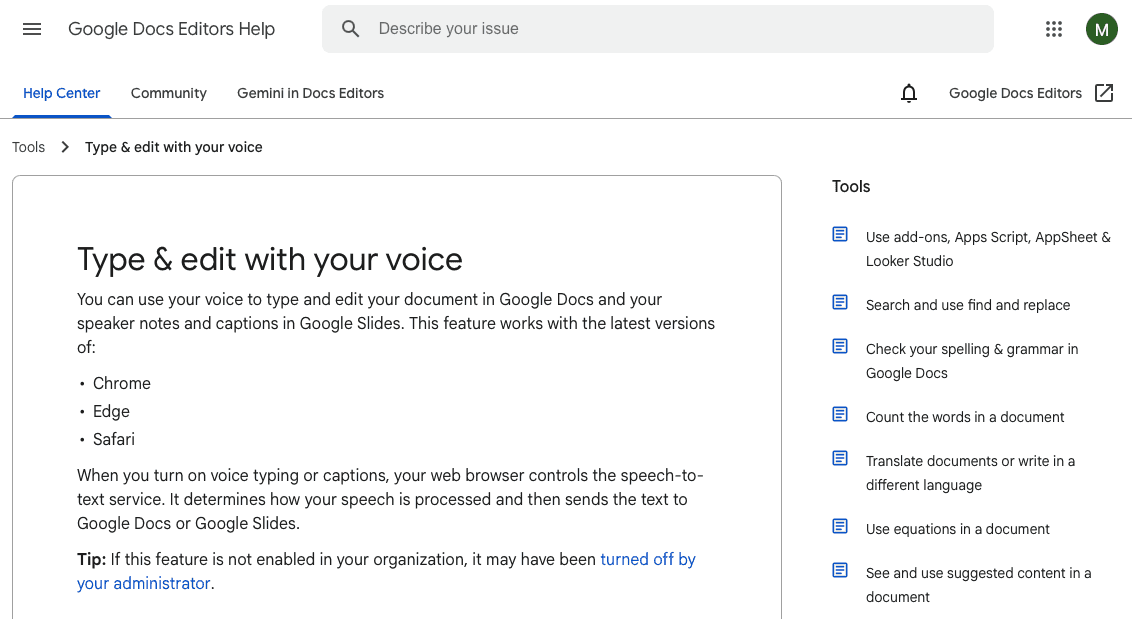1132x619 pixels.
Task: Click the profile avatar circle
Action: (1101, 29)
